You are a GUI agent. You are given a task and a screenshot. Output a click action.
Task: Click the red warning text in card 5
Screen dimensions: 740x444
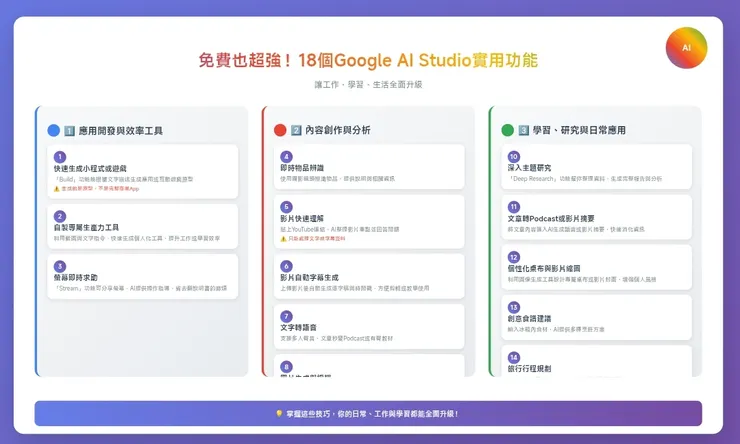[x=317, y=239]
